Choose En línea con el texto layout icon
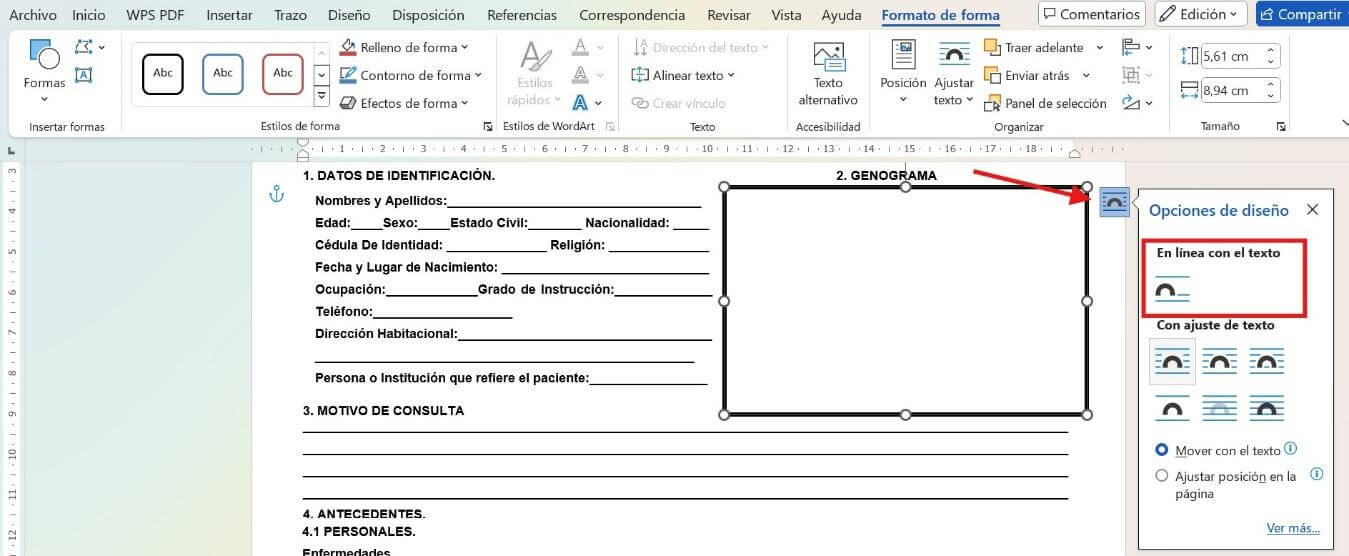The width and height of the screenshot is (1349, 556). point(1172,288)
